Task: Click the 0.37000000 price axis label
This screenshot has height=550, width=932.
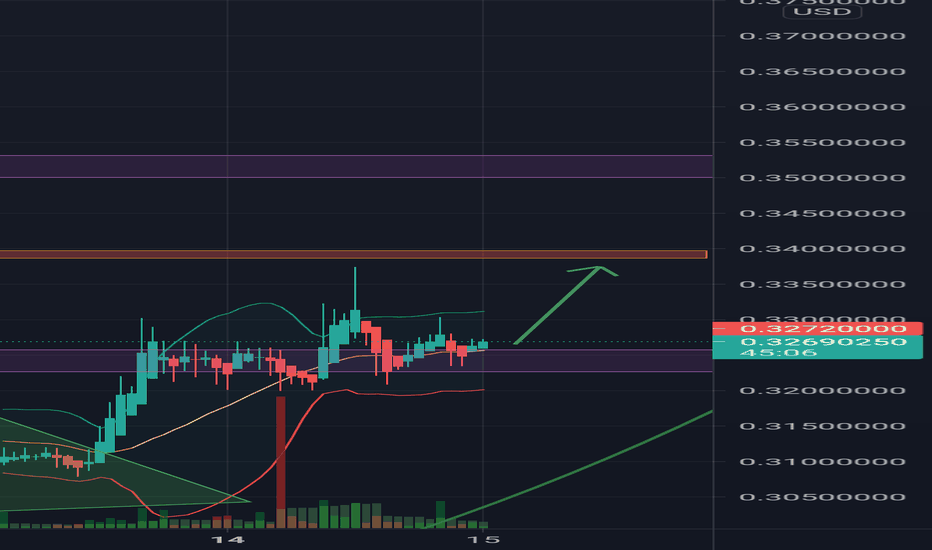Action: tap(823, 36)
